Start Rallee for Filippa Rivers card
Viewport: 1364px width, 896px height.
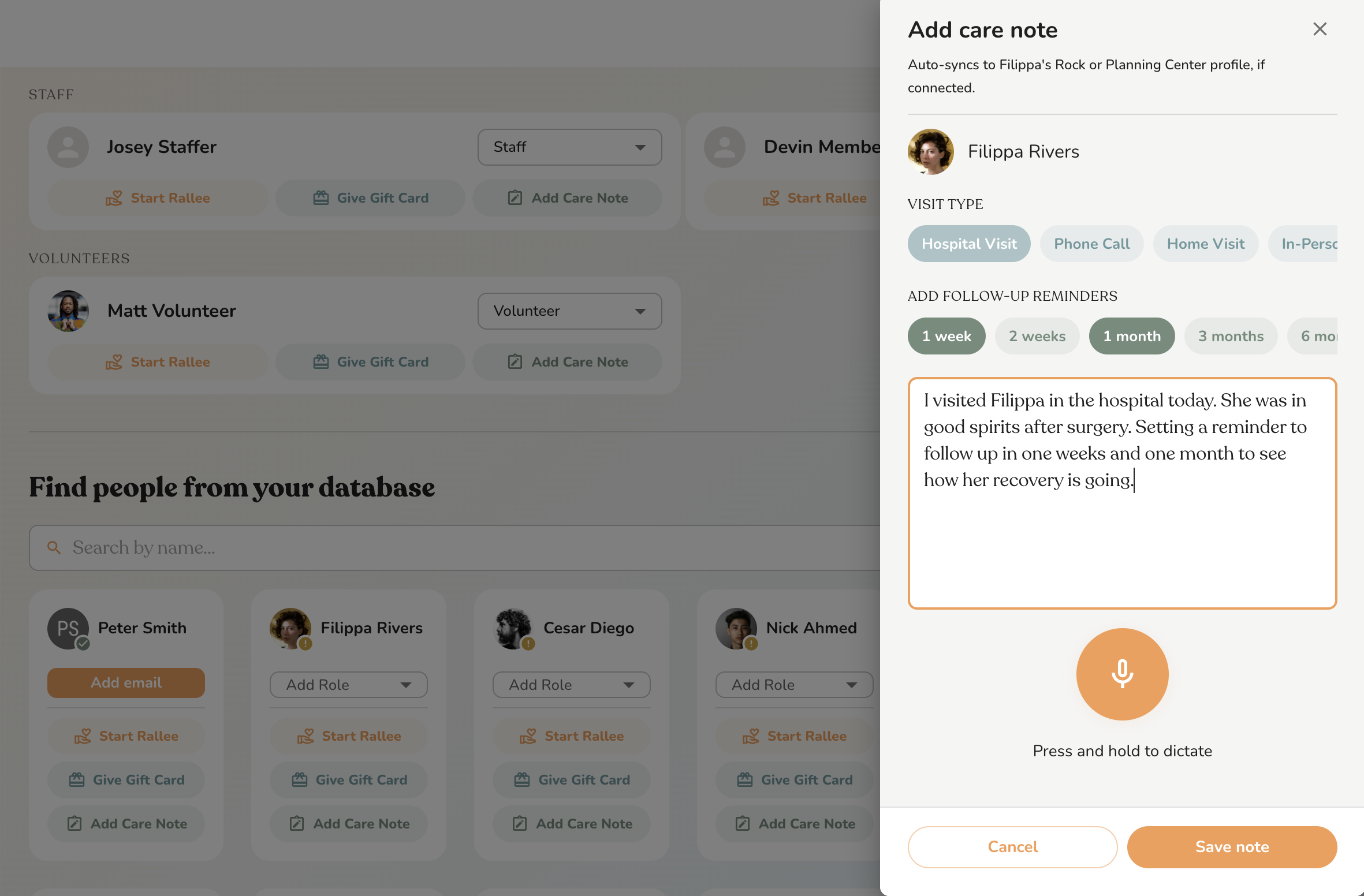pyautogui.click(x=348, y=736)
